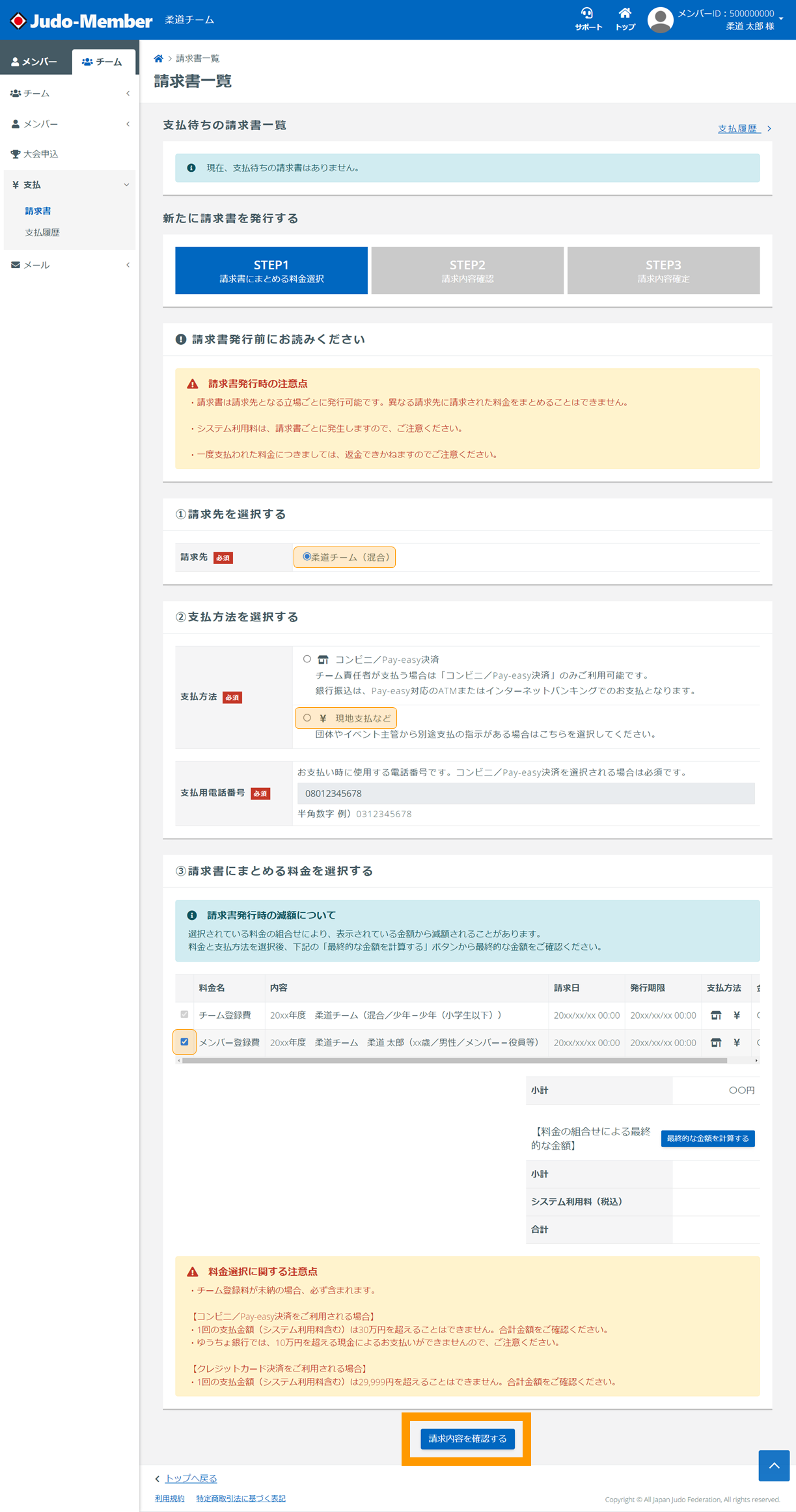
Task: Open the member account dropdown arrow
Action: click(x=781, y=19)
